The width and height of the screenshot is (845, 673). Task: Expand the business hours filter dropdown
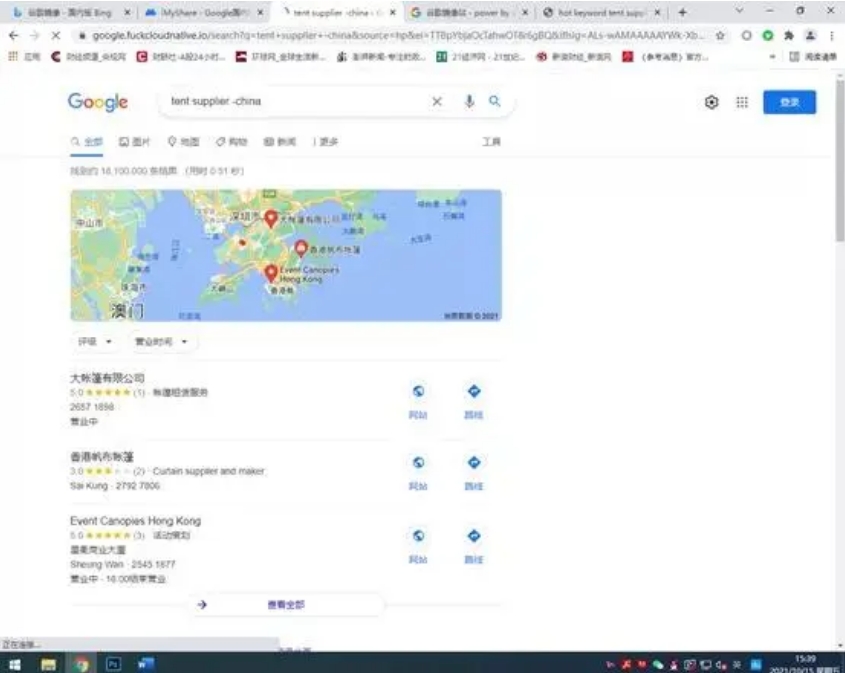pyautogui.click(x=161, y=342)
